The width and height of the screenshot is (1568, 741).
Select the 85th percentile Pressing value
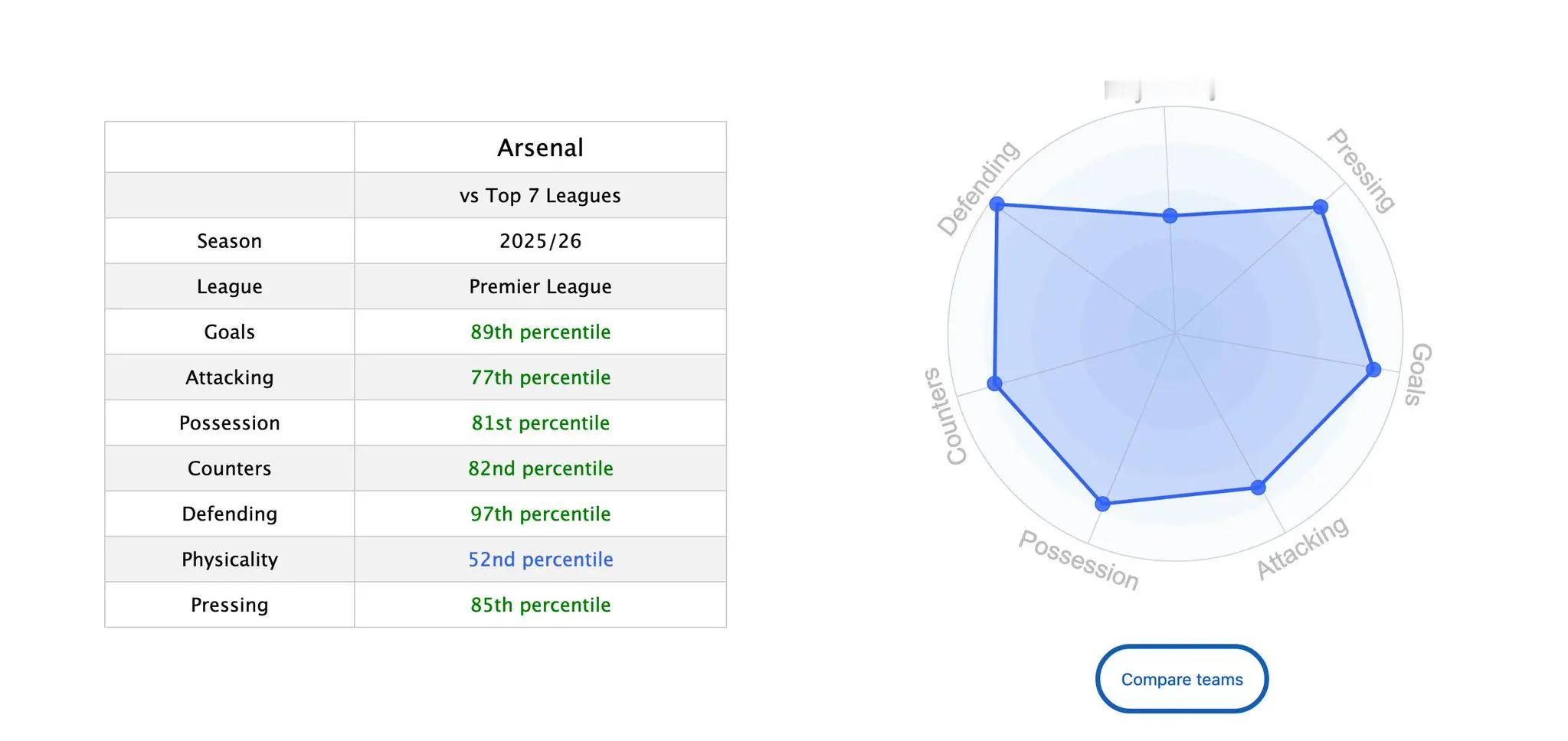pos(540,605)
